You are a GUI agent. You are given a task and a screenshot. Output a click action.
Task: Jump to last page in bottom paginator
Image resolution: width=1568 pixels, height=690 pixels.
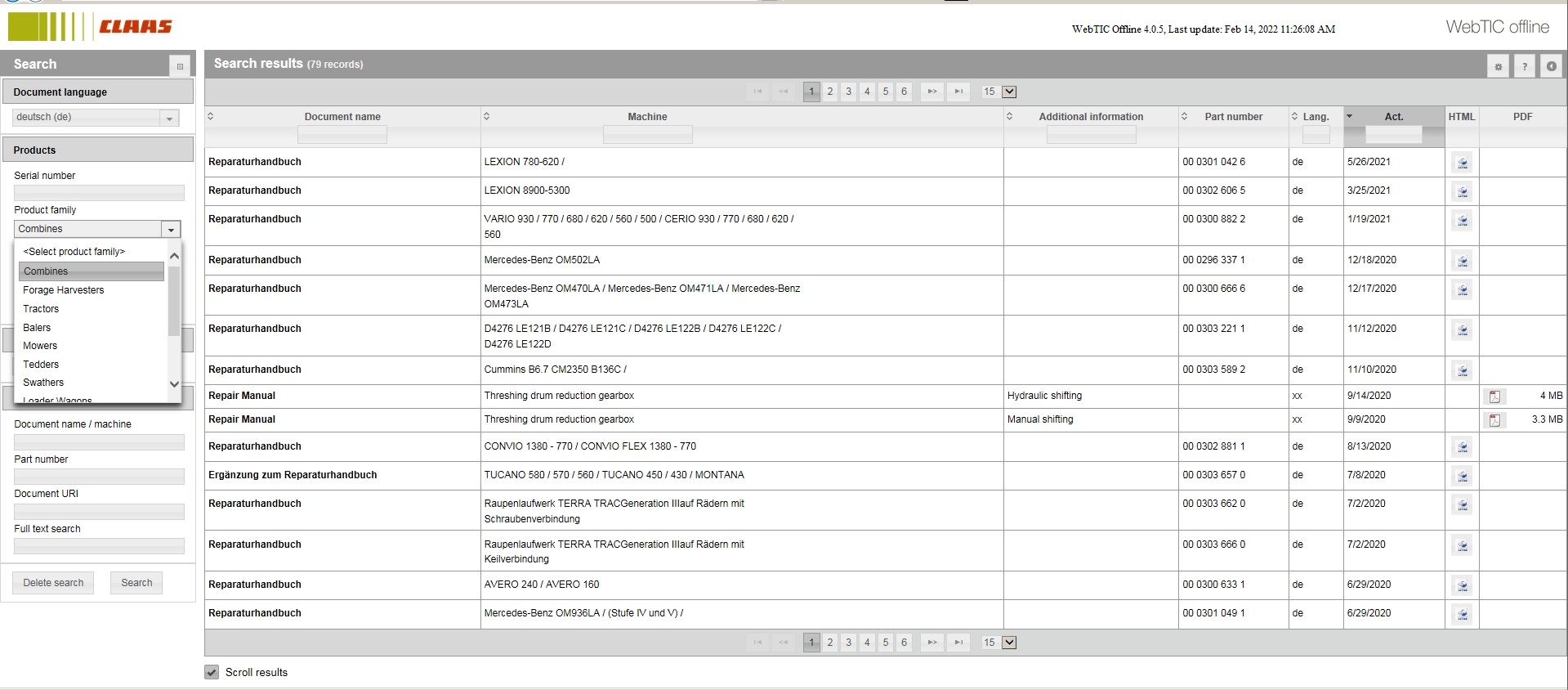point(958,643)
